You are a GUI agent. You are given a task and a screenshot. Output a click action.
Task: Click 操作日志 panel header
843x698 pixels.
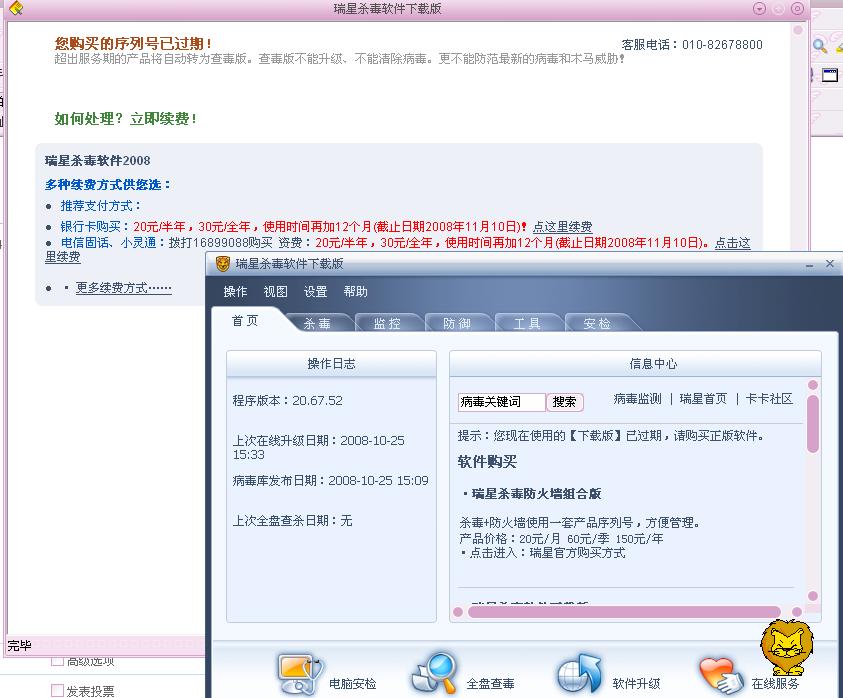[331, 364]
